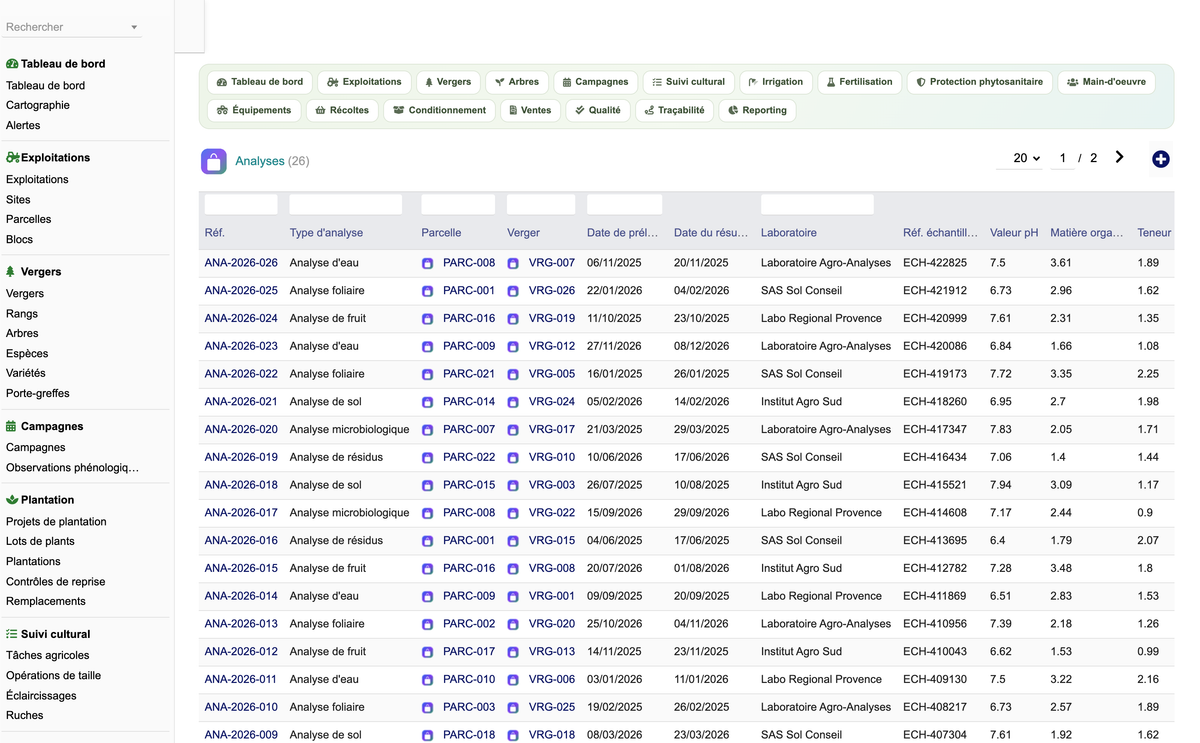Open the Tableau de bord top tab
The width and height of the screenshot is (1200, 743).
(x=260, y=82)
